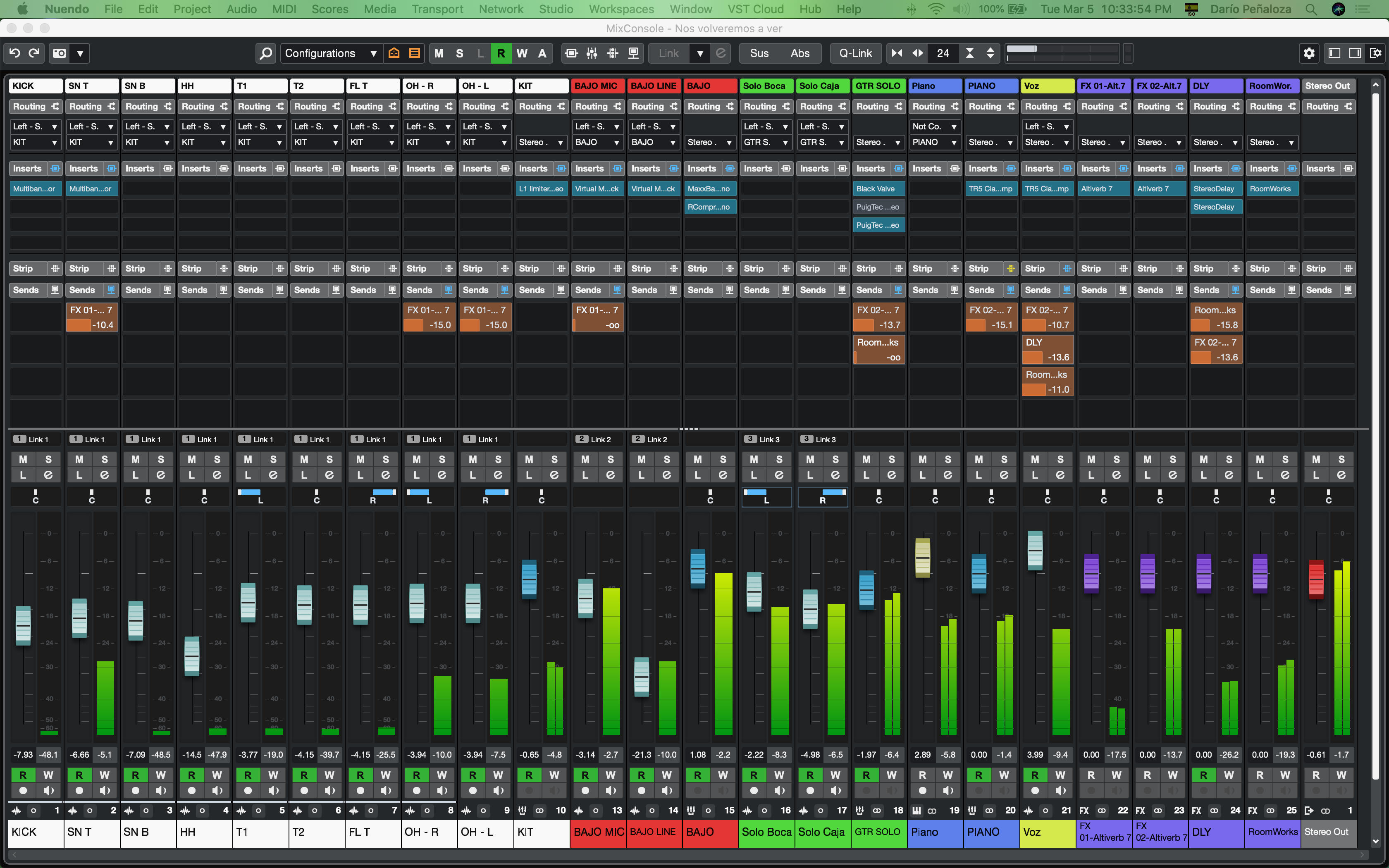The width and height of the screenshot is (1389, 868).
Task: Click the MixConsole snapshot camera icon
Action: [60, 53]
